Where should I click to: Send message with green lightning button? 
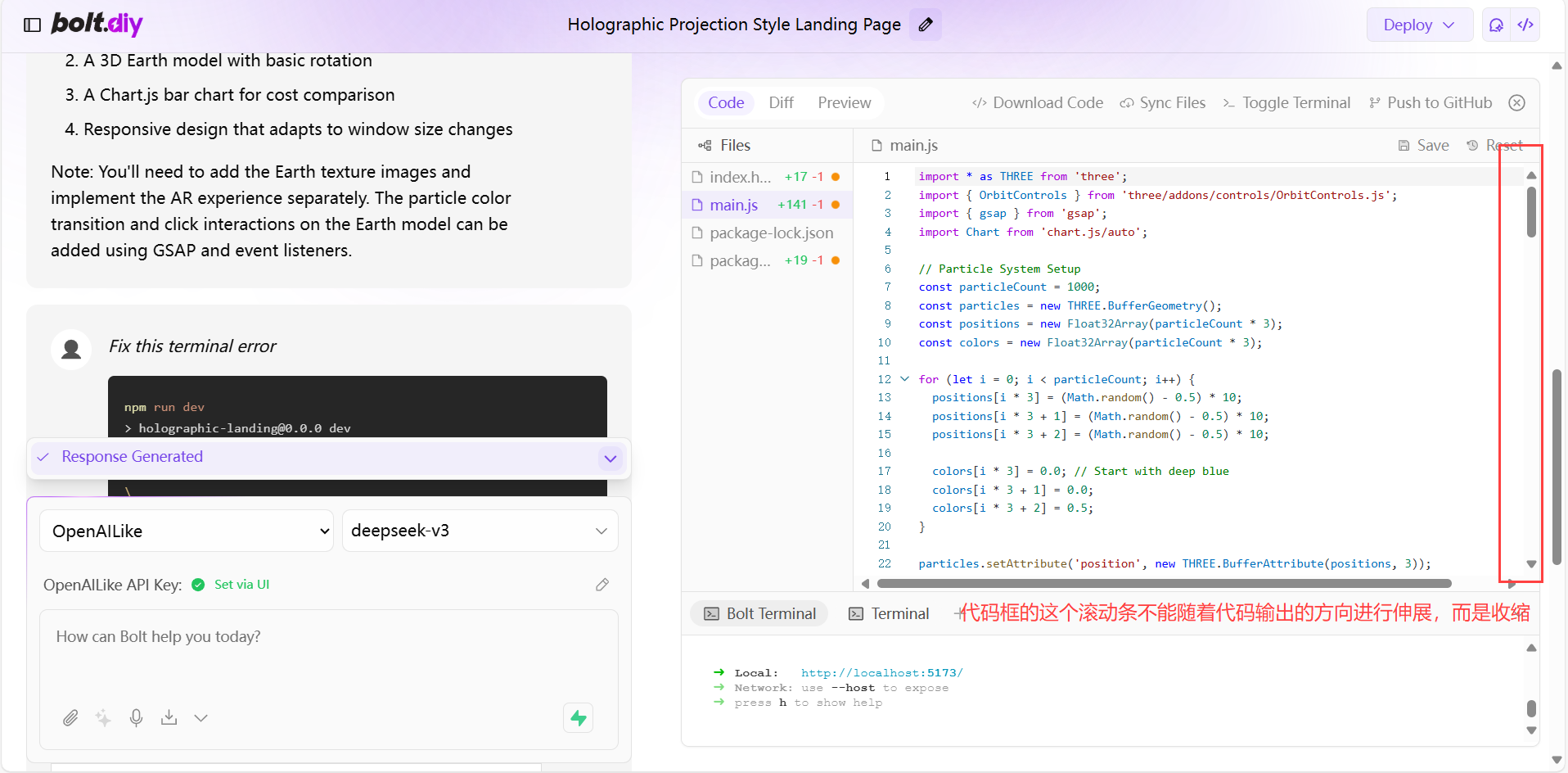pyautogui.click(x=579, y=718)
